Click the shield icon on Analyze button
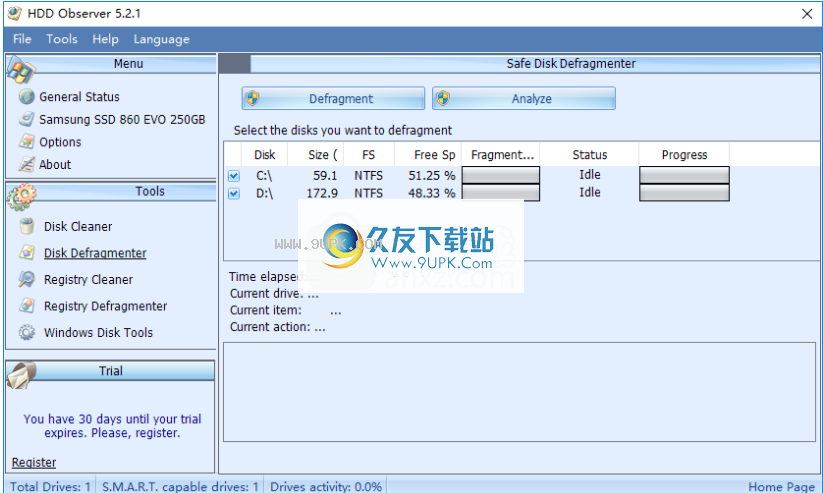The width and height of the screenshot is (823, 493). click(444, 98)
